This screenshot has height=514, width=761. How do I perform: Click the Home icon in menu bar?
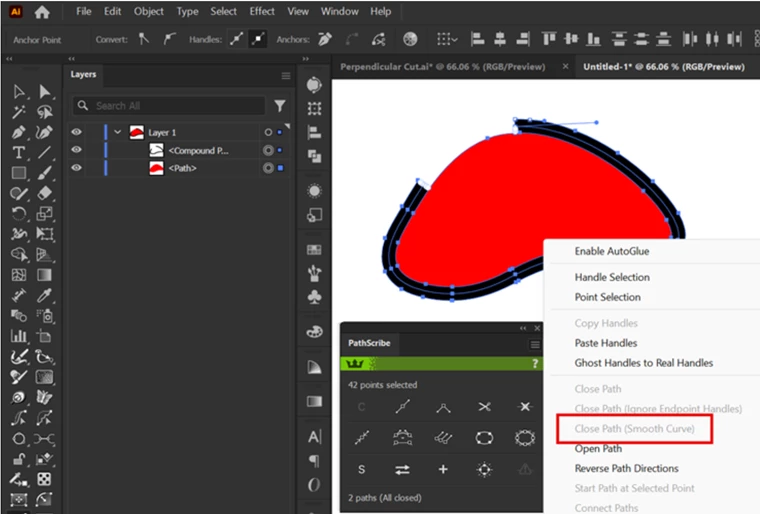pyautogui.click(x=42, y=12)
